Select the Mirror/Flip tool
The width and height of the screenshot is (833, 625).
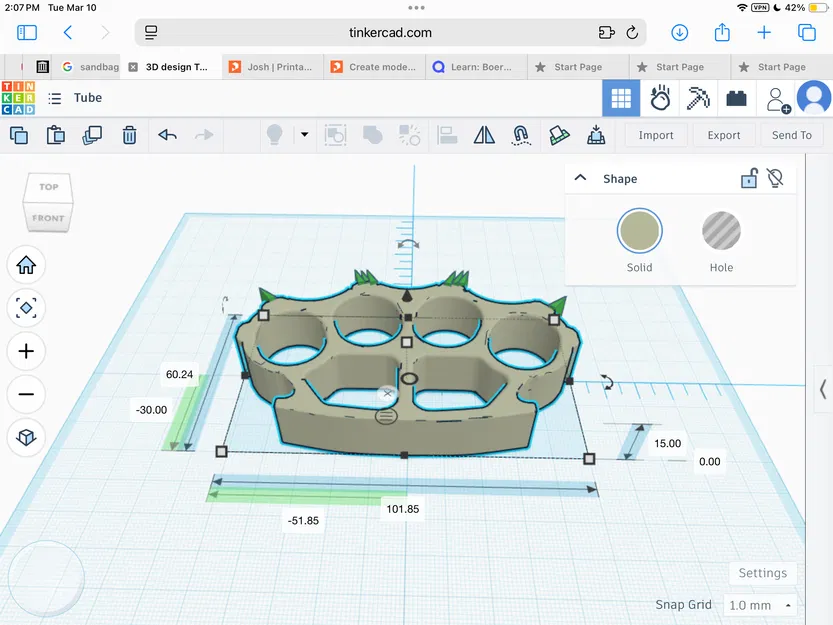point(484,134)
